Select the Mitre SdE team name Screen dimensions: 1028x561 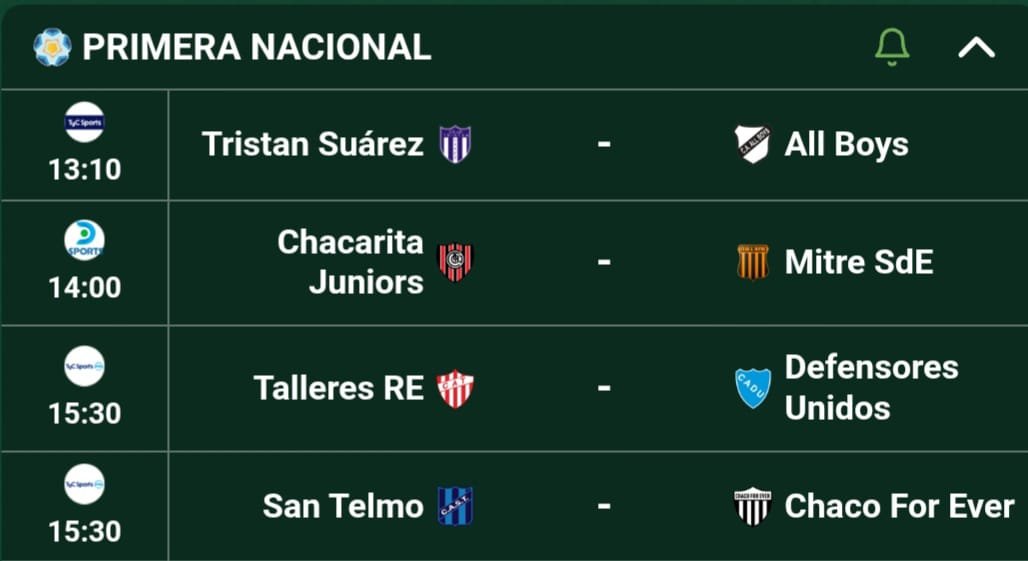click(x=859, y=262)
